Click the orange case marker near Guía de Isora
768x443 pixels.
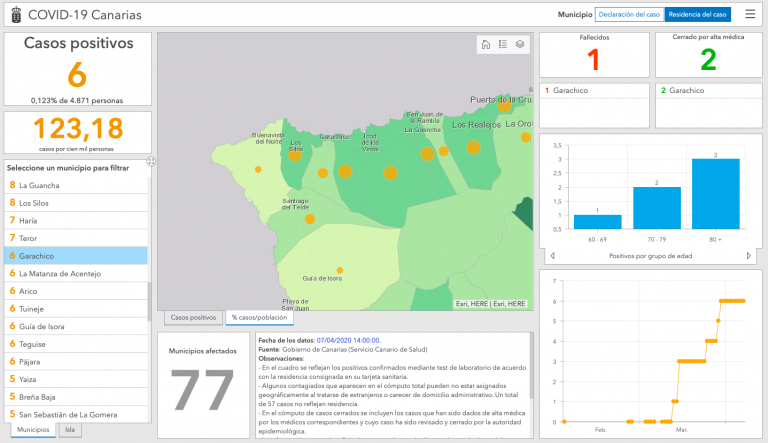pyautogui.click(x=340, y=270)
